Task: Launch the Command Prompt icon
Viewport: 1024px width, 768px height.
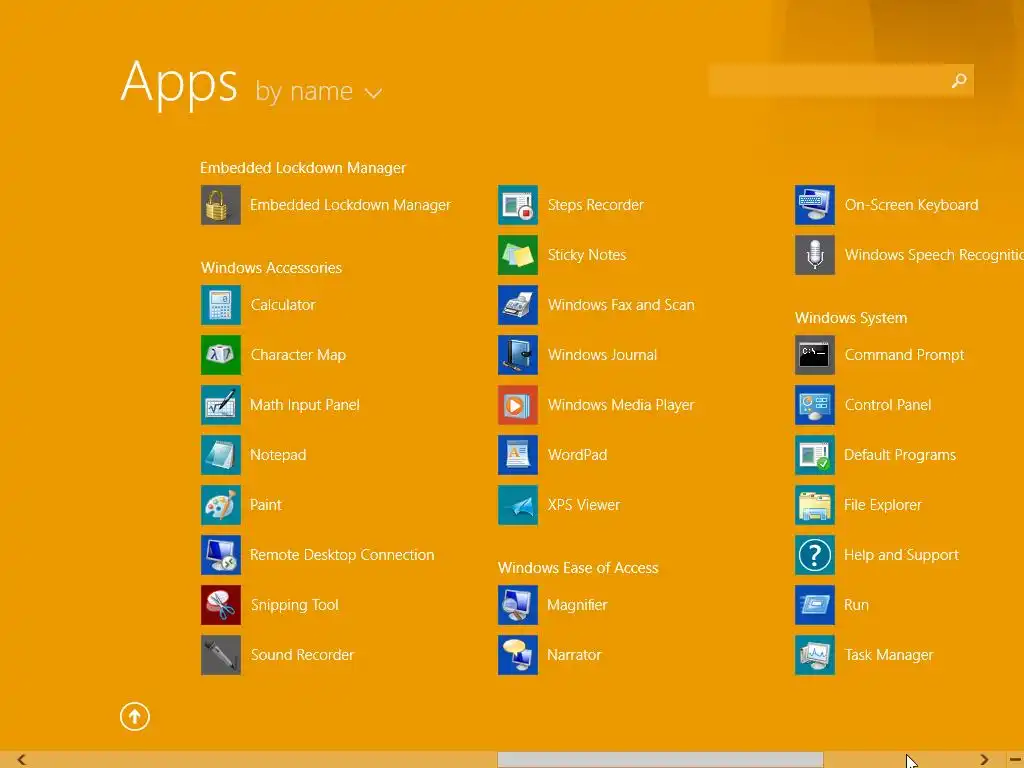Action: 815,355
